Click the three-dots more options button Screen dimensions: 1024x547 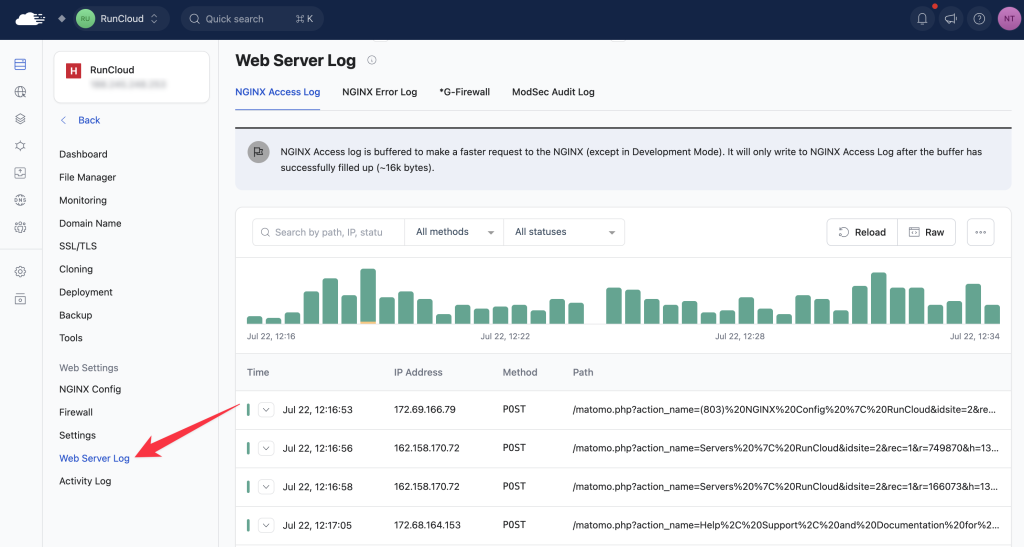[x=980, y=232]
